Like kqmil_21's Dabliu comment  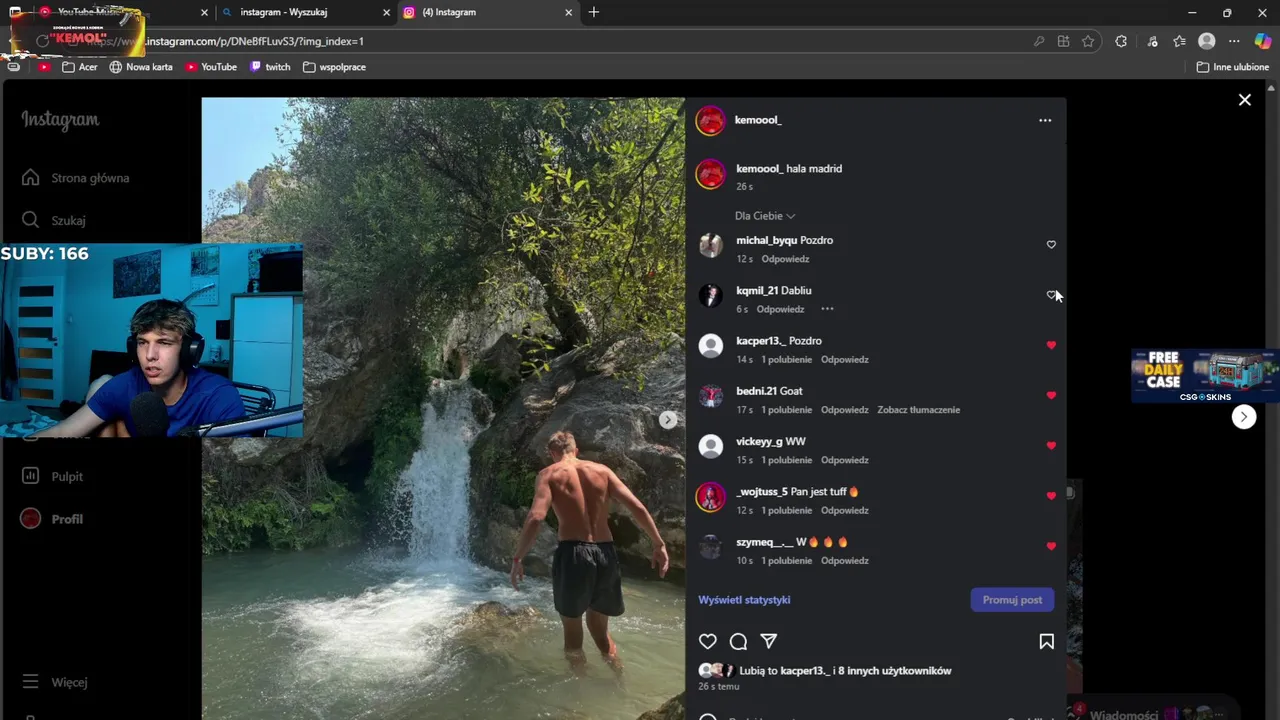click(x=1051, y=295)
